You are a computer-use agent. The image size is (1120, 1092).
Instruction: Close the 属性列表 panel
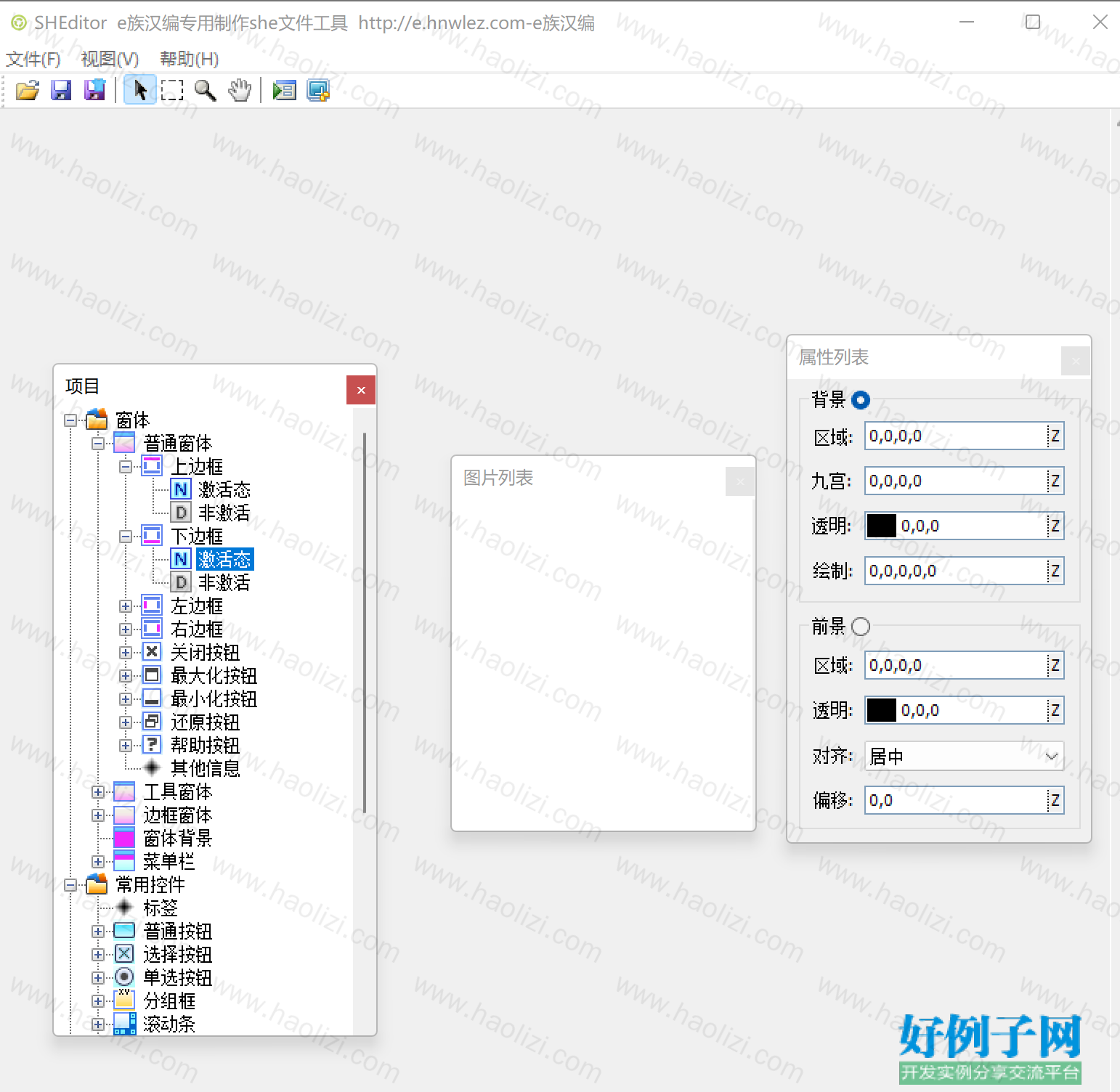pos(1076,361)
